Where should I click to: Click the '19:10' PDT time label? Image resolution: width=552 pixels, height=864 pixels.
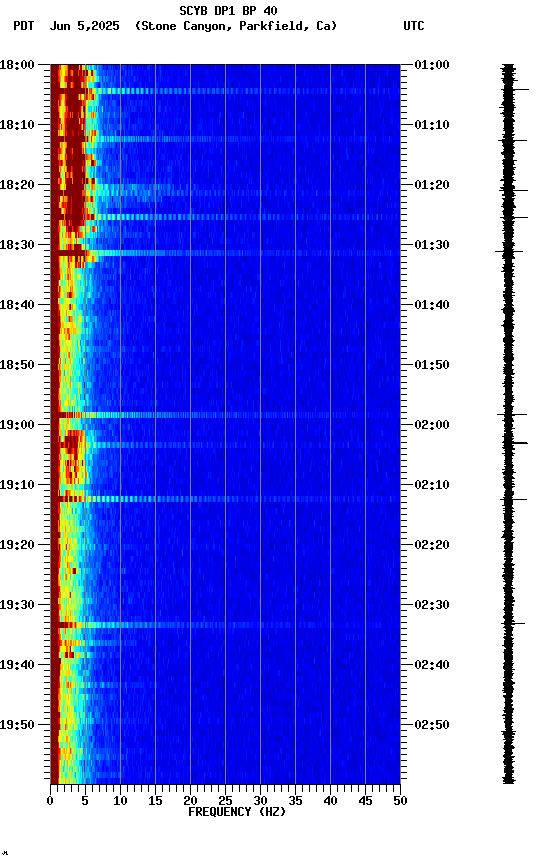[17, 485]
